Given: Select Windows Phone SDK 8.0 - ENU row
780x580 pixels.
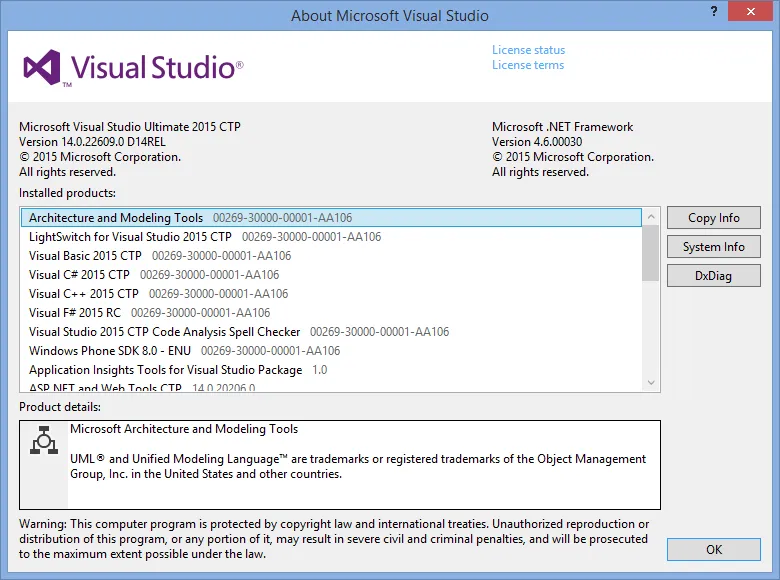Looking at the screenshot, I should pyautogui.click(x=331, y=351).
